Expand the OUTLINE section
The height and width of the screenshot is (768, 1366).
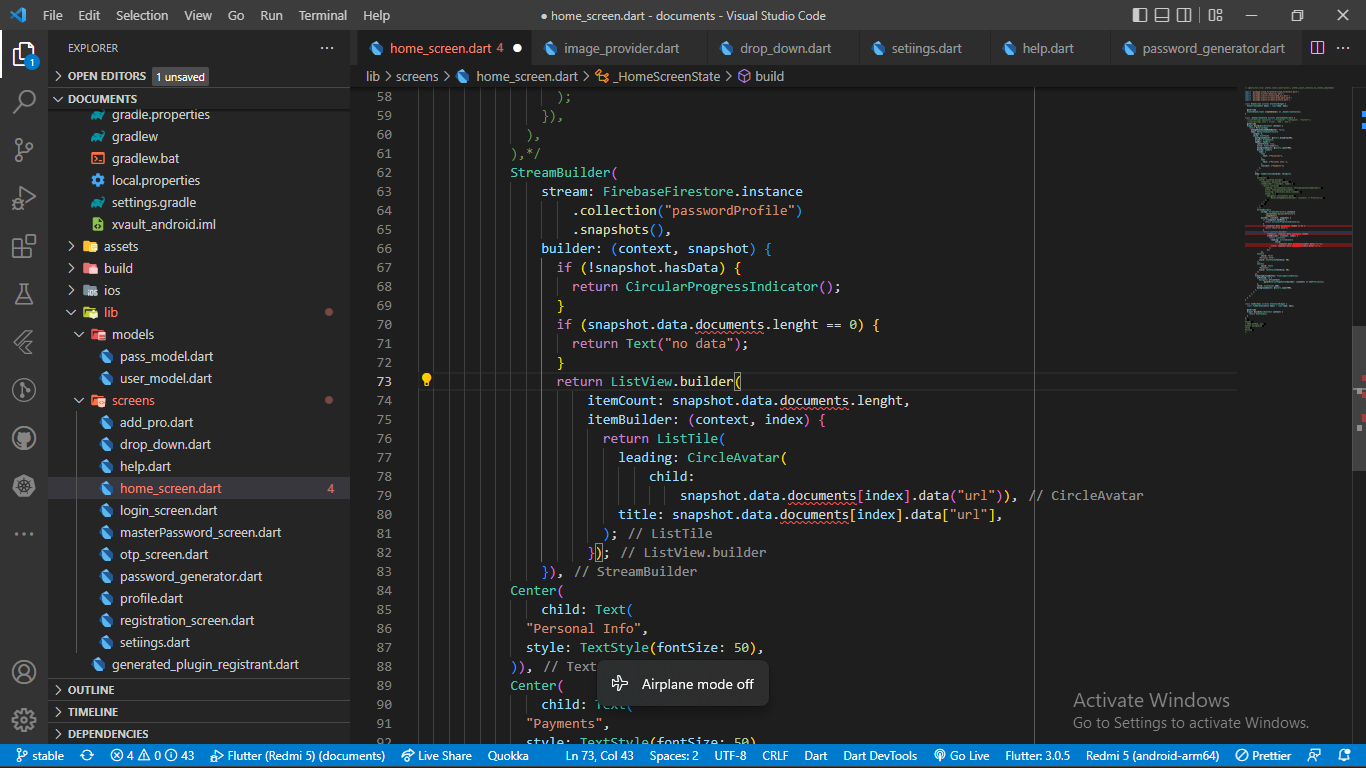tap(199, 690)
